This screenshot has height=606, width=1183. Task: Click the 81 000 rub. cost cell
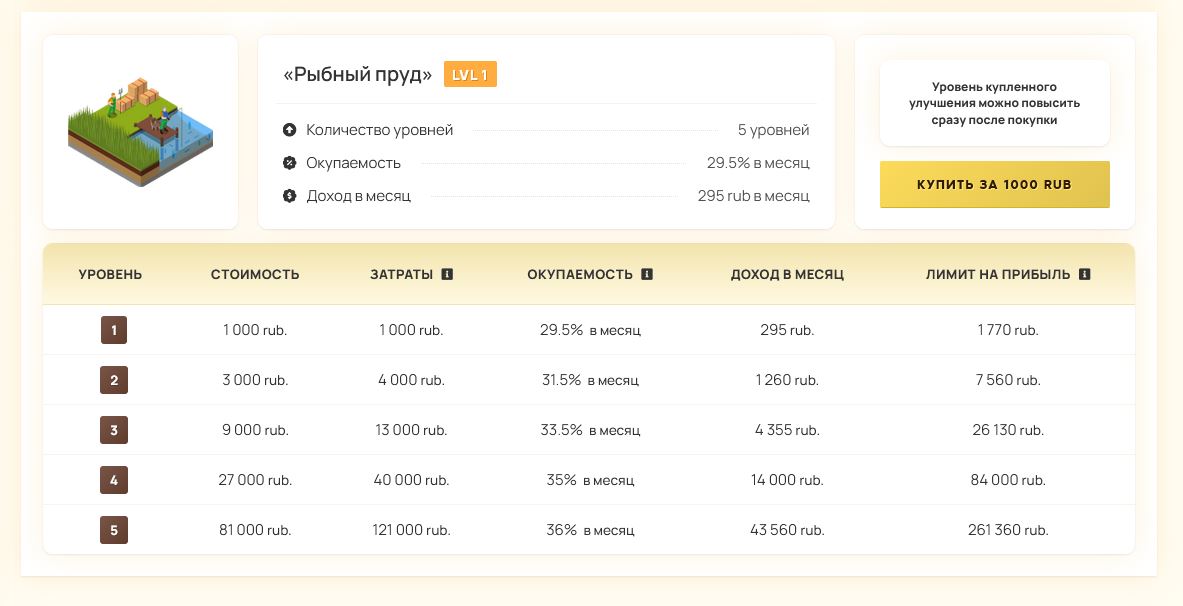click(x=255, y=530)
